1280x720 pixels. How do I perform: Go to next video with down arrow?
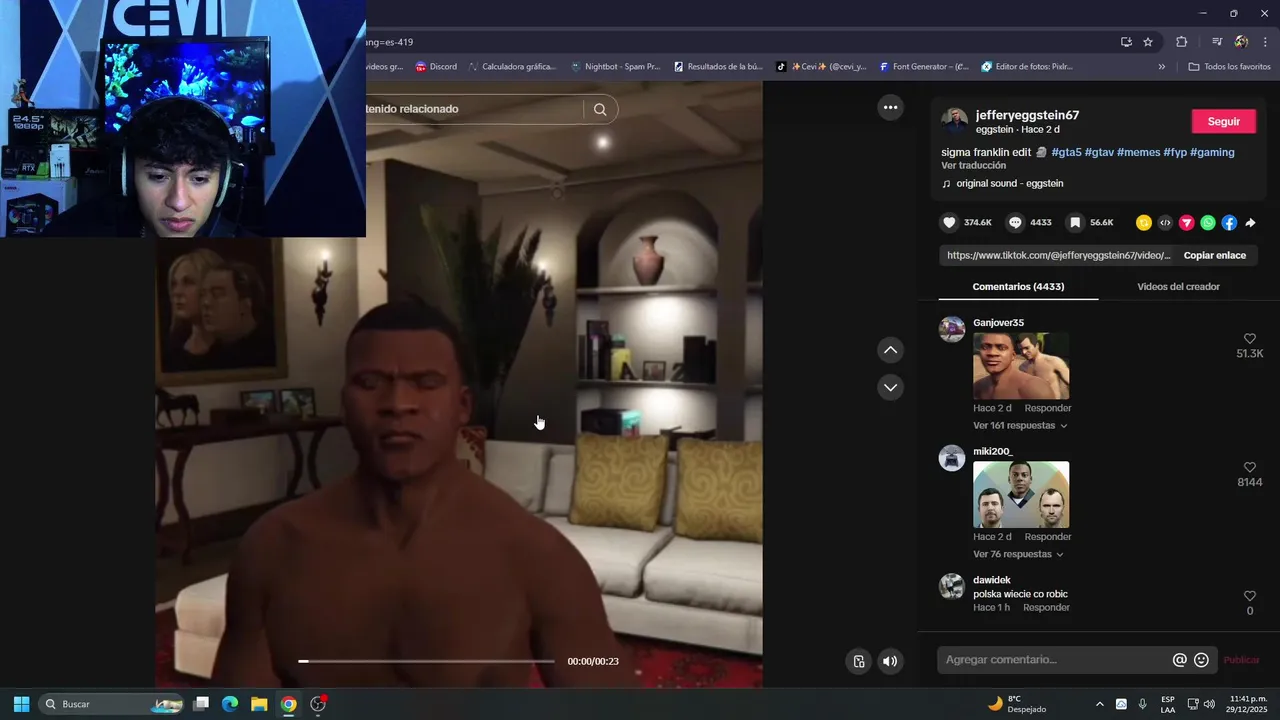890,387
